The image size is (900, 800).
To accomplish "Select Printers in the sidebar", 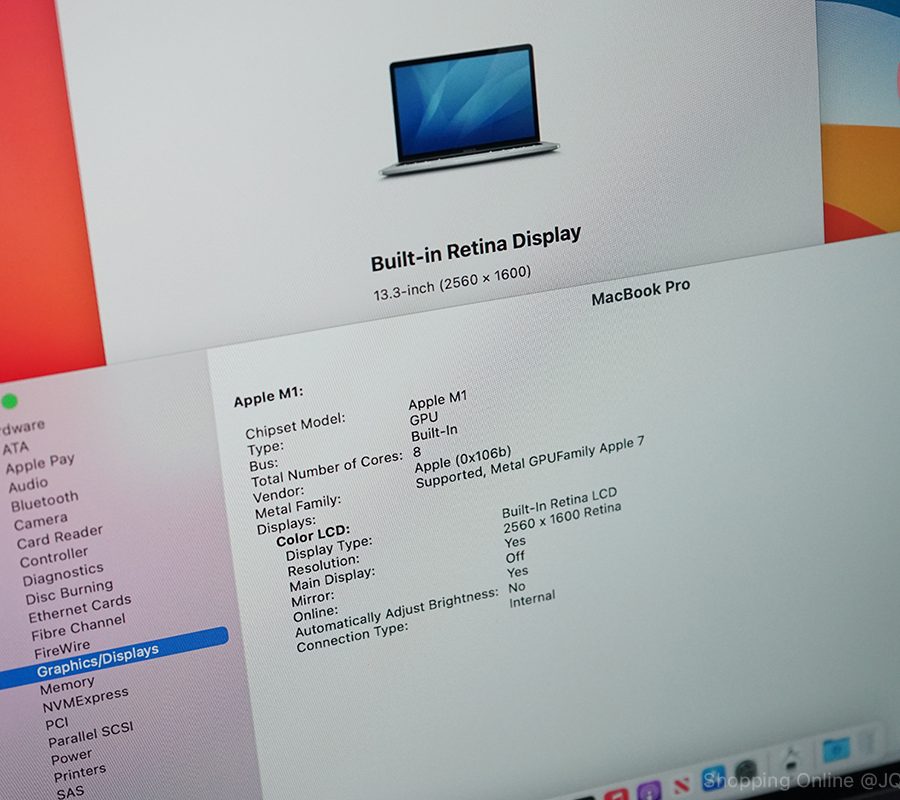I will [x=80, y=773].
